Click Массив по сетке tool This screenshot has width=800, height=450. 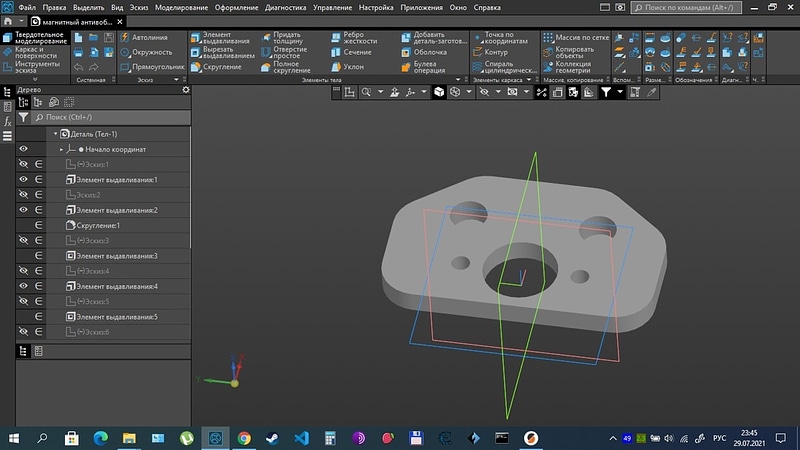coord(576,38)
